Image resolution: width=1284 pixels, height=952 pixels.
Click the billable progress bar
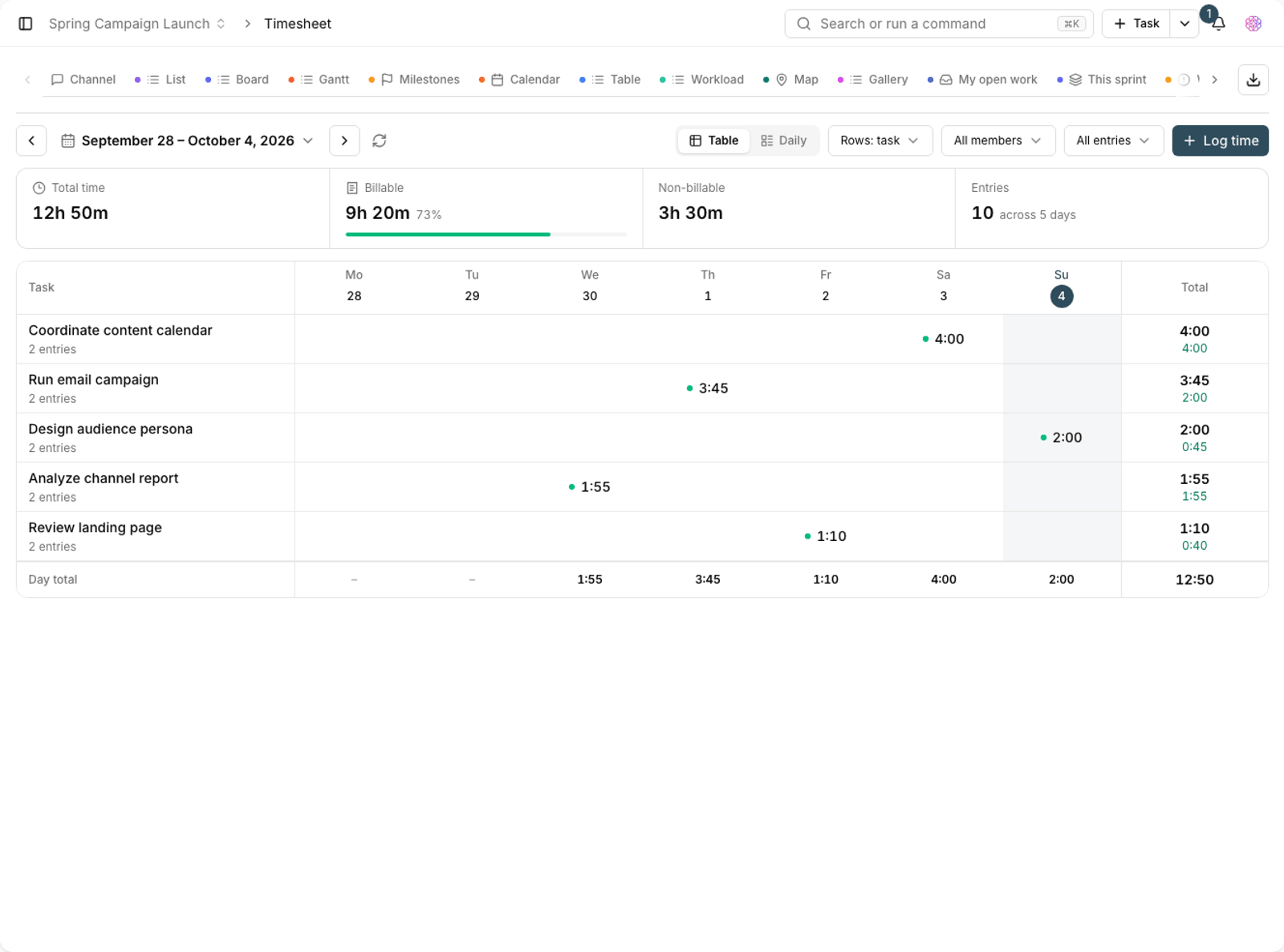(486, 234)
